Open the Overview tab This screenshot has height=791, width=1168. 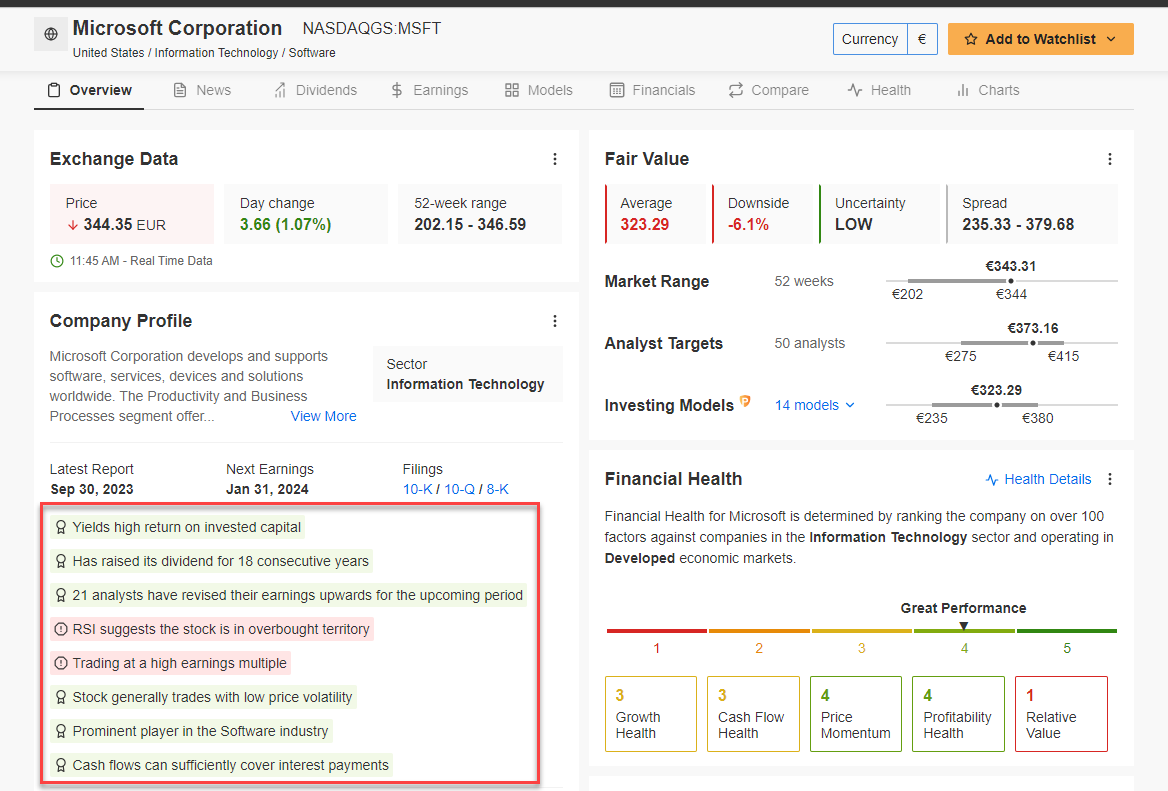(x=89, y=90)
